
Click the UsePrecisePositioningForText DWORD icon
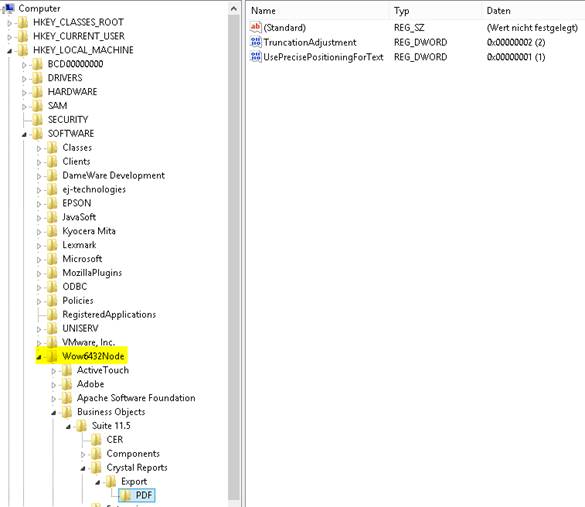point(256,57)
